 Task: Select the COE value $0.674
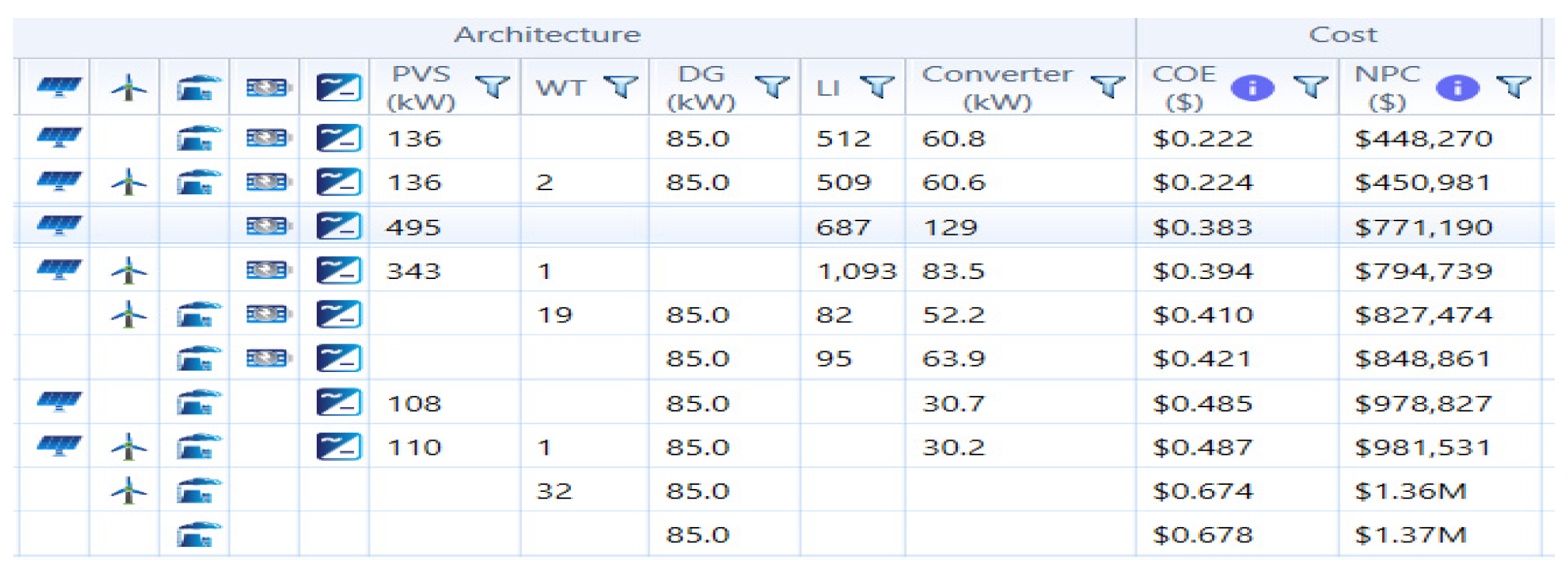(1202, 491)
